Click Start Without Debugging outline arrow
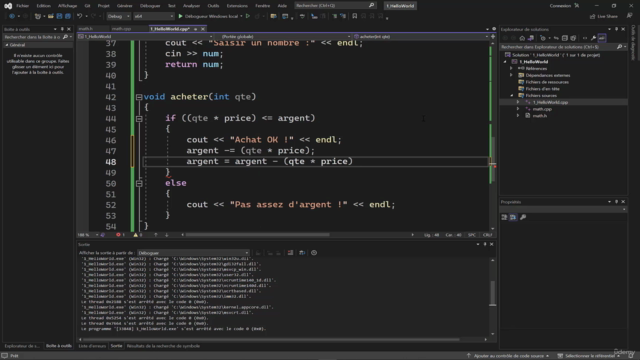 pos(248,16)
